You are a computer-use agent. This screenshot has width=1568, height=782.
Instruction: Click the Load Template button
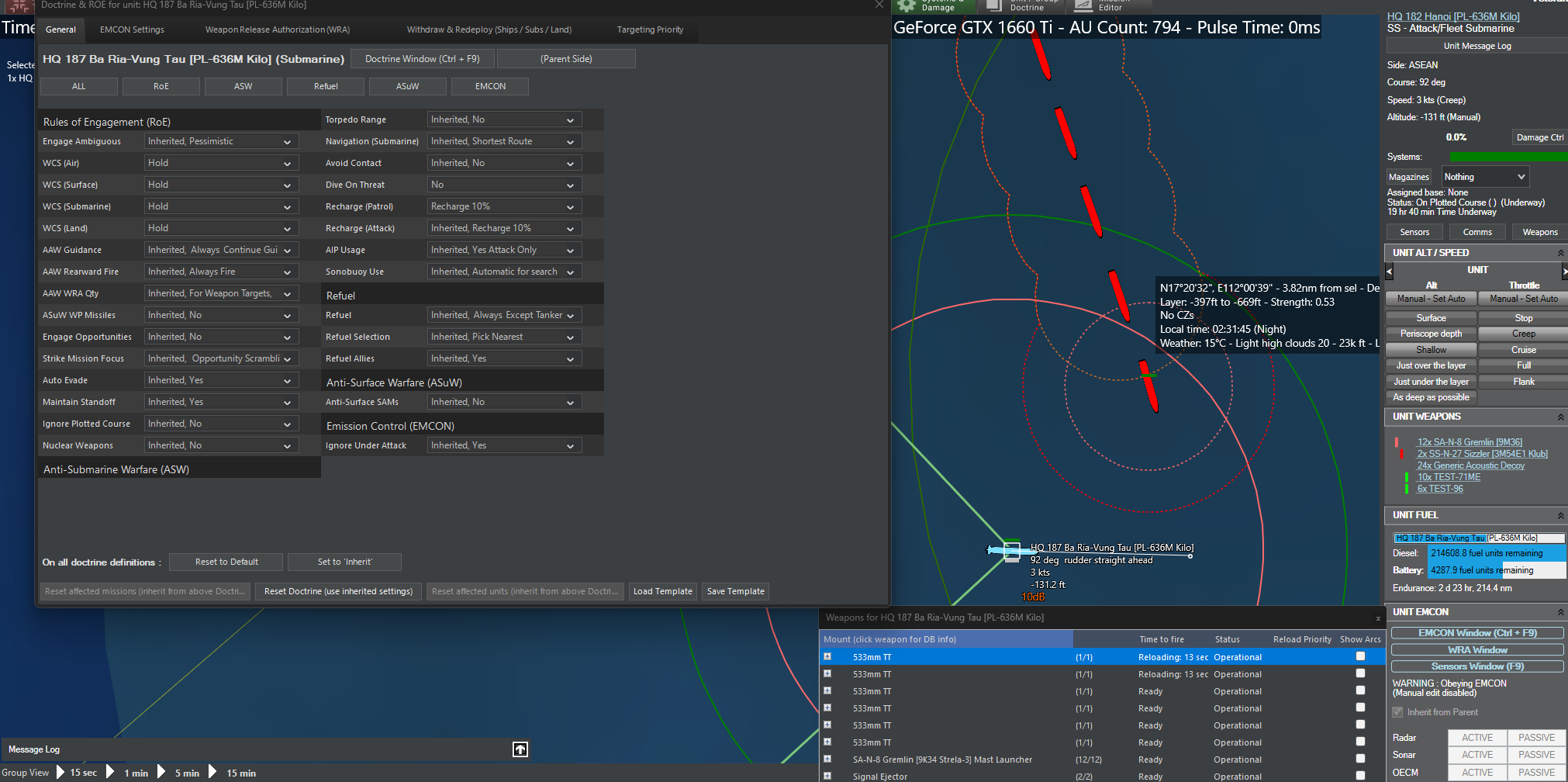(x=663, y=591)
